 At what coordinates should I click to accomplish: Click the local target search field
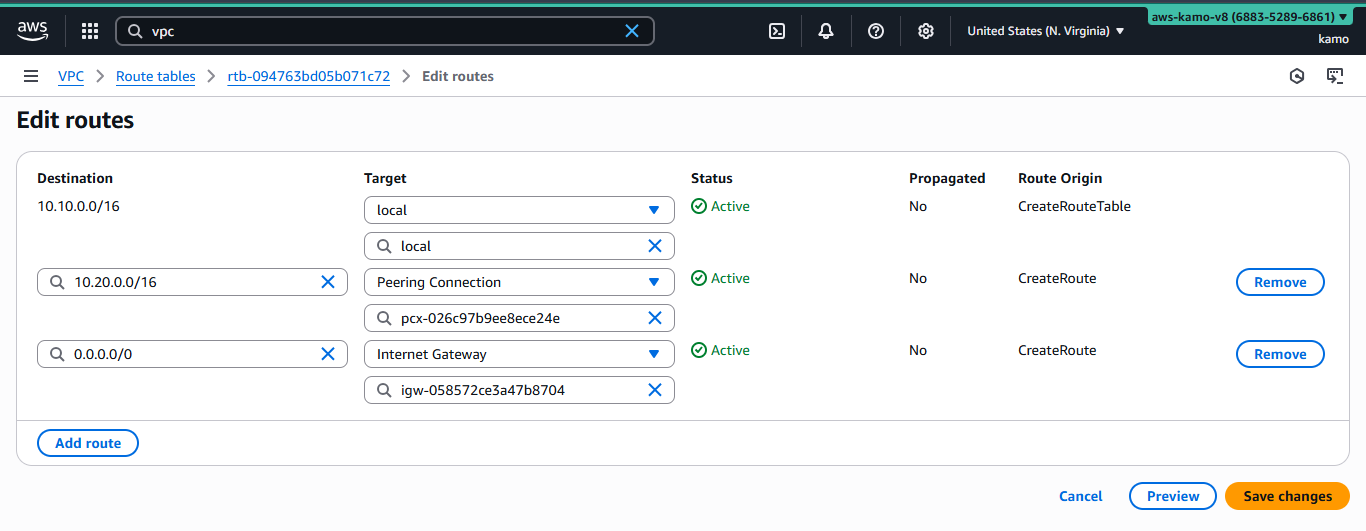click(x=519, y=246)
